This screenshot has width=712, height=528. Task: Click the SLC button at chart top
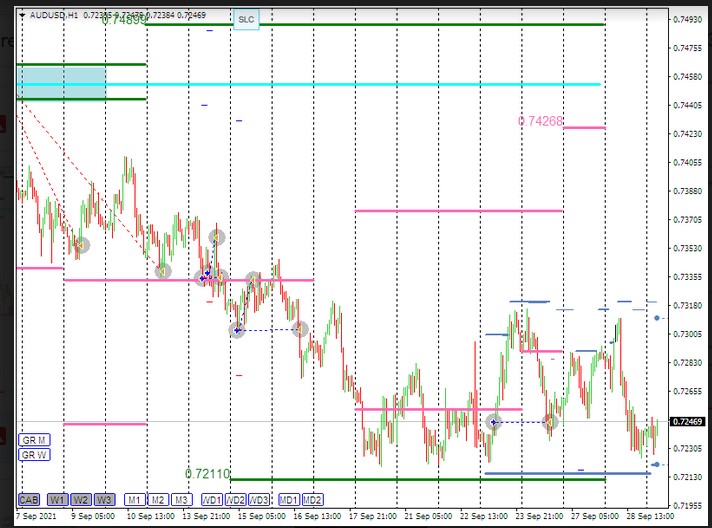tap(246, 19)
